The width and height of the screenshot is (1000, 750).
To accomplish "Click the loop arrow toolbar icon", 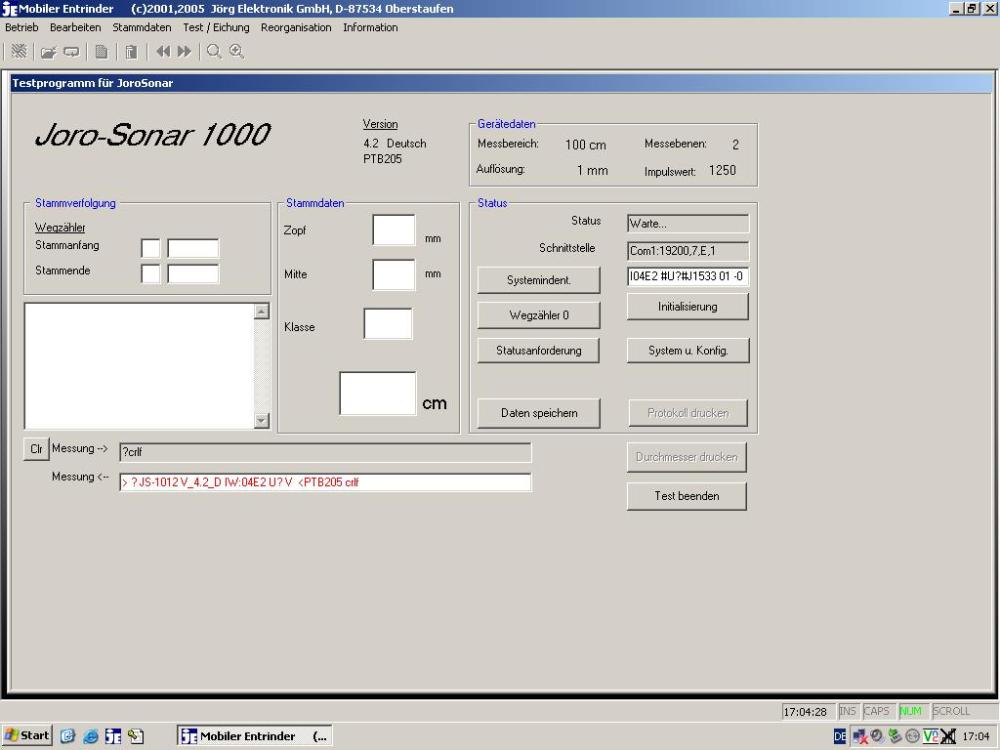I will coord(71,52).
